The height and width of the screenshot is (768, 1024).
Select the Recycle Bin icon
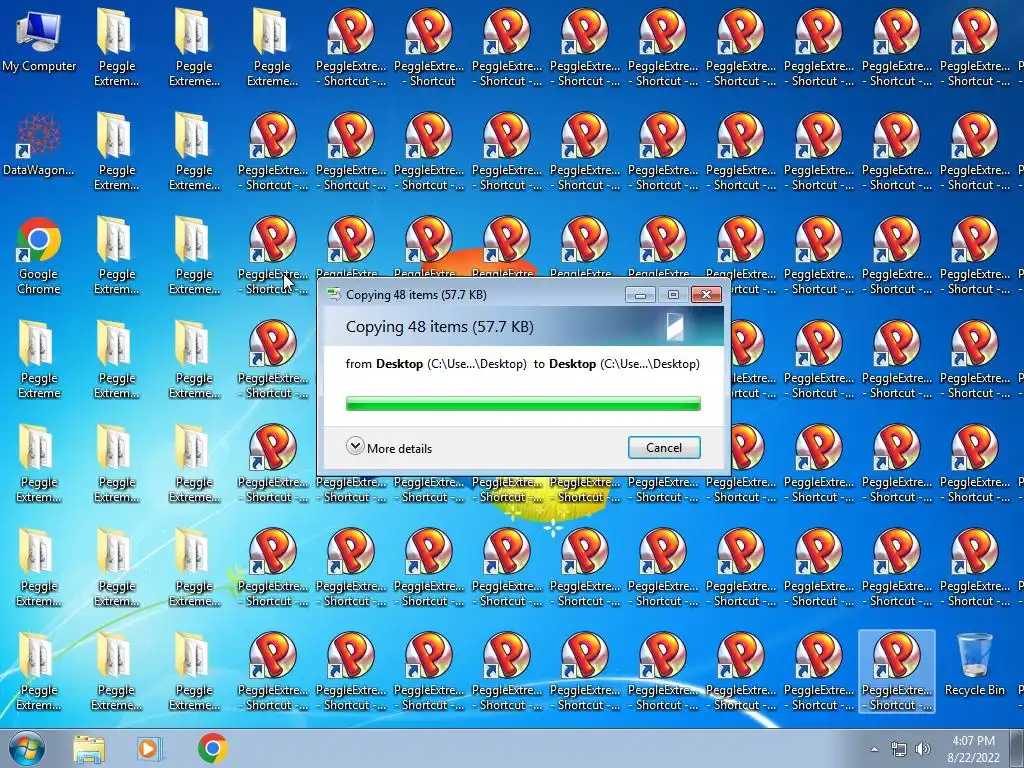pos(974,664)
